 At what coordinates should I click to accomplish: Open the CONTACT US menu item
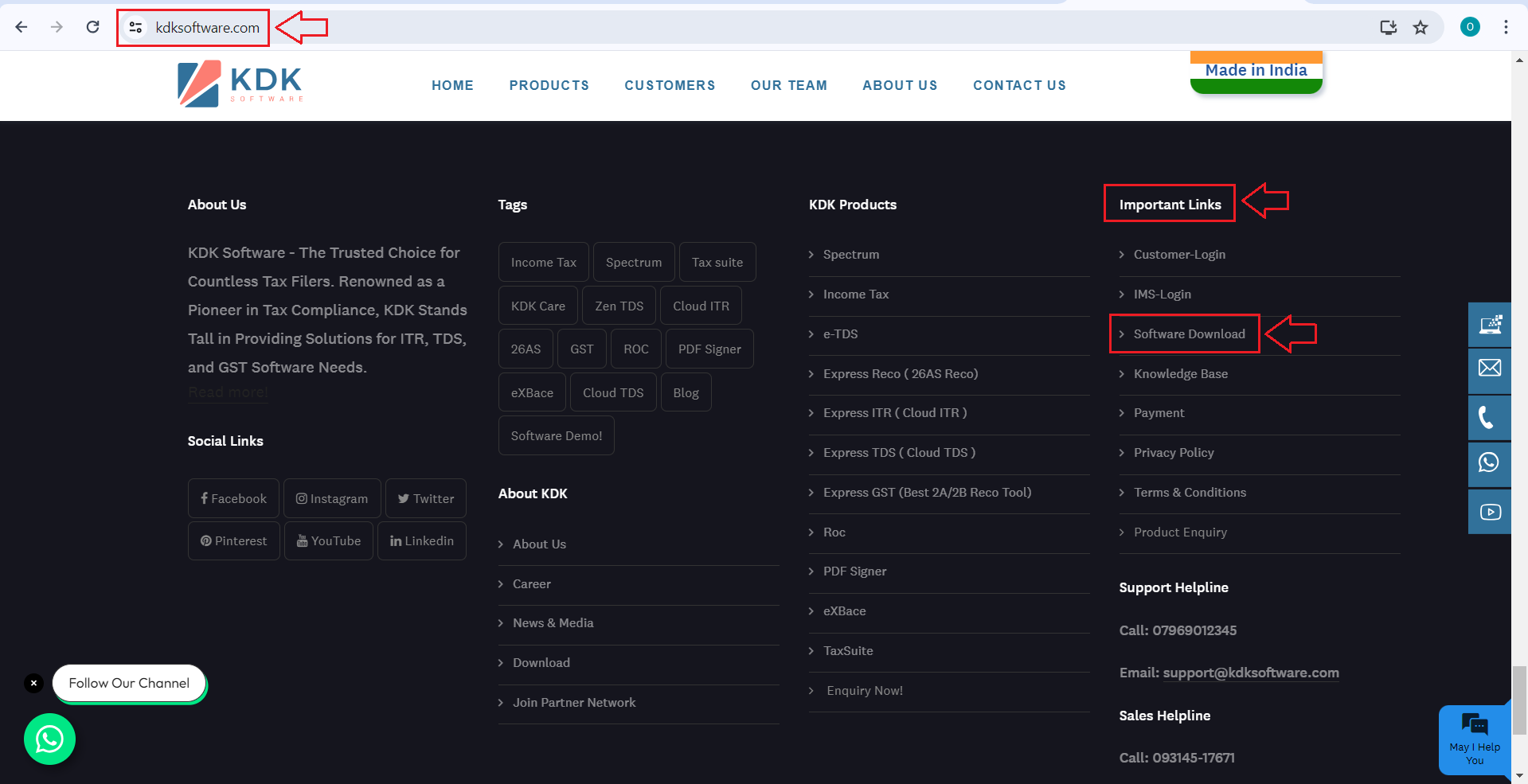[x=1019, y=85]
